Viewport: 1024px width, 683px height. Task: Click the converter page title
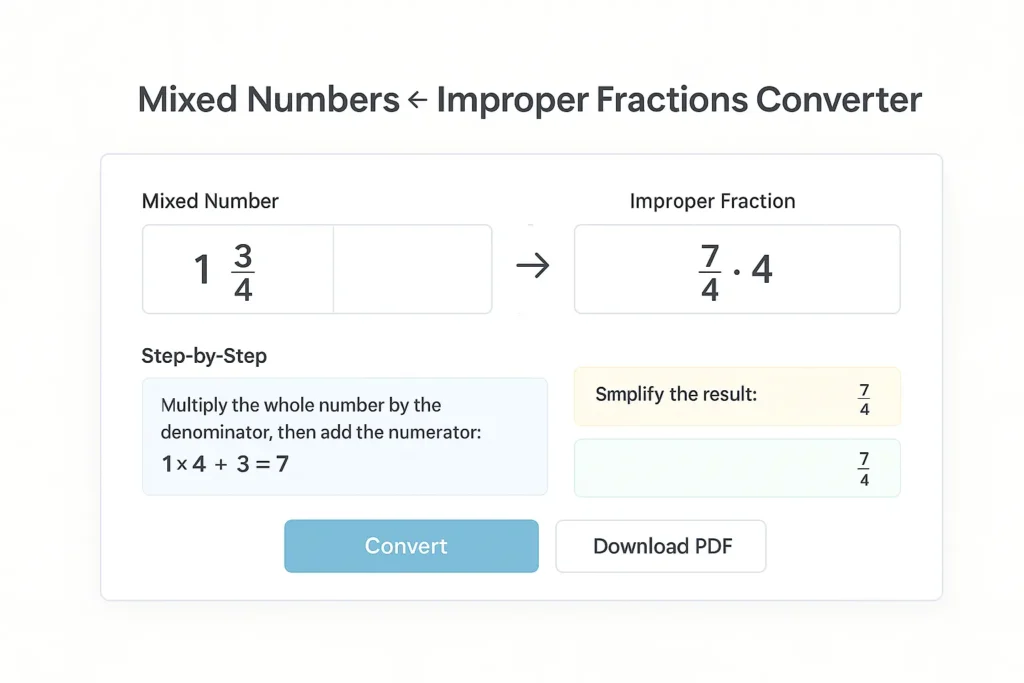coord(529,99)
